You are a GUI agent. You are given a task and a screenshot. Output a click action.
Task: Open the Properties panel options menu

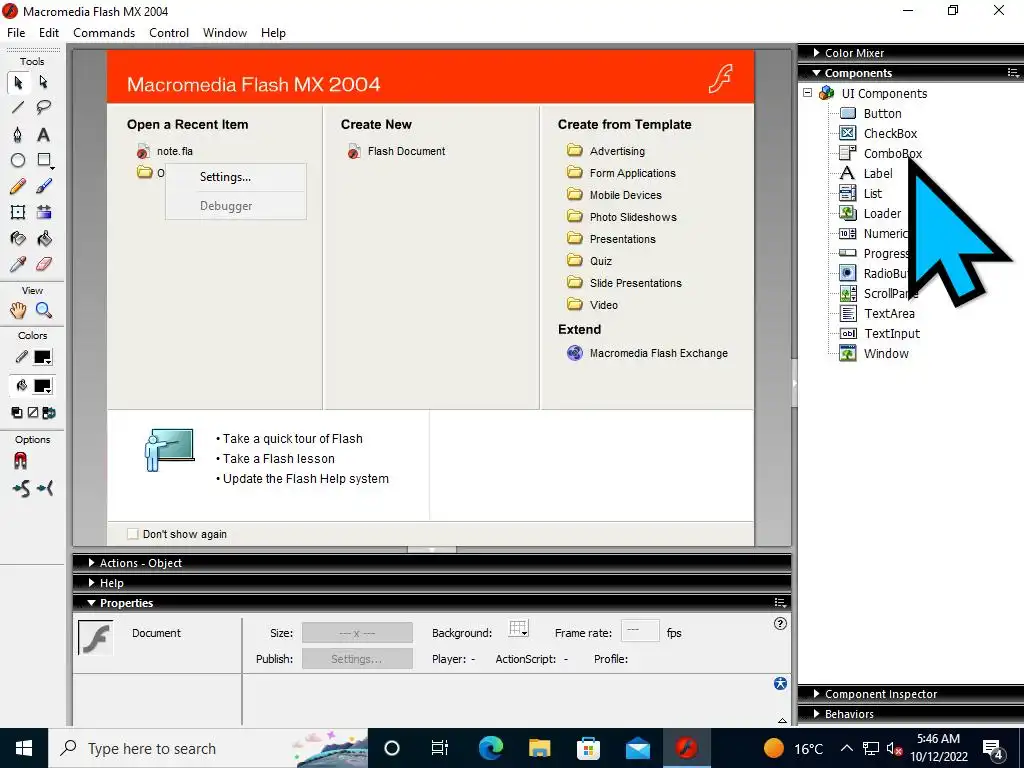(x=780, y=603)
